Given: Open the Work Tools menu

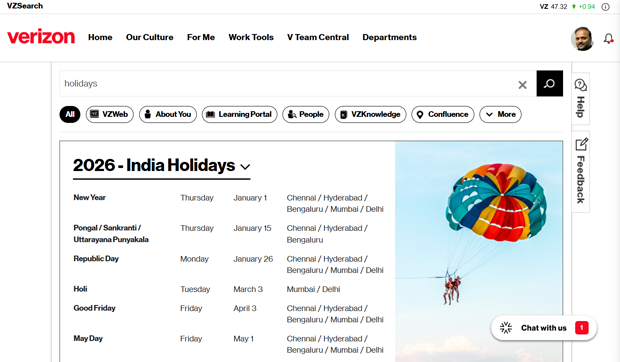Looking at the screenshot, I should (x=251, y=37).
